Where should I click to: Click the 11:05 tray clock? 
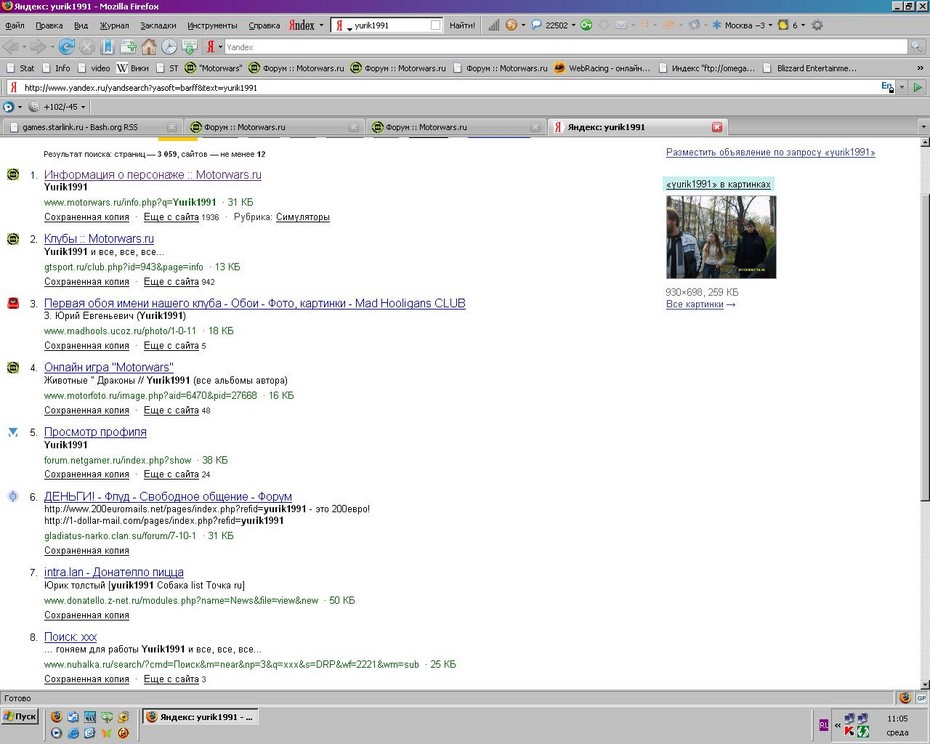point(897,718)
